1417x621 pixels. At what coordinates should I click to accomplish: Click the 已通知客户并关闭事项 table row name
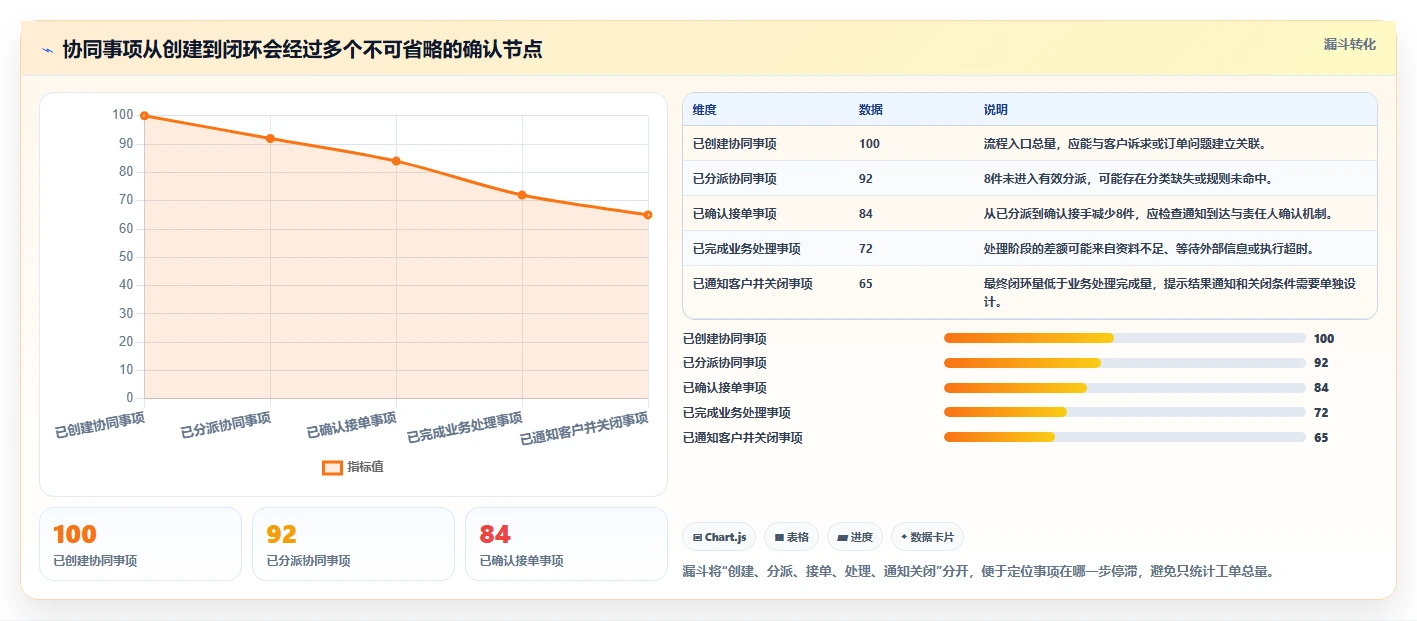pos(752,284)
